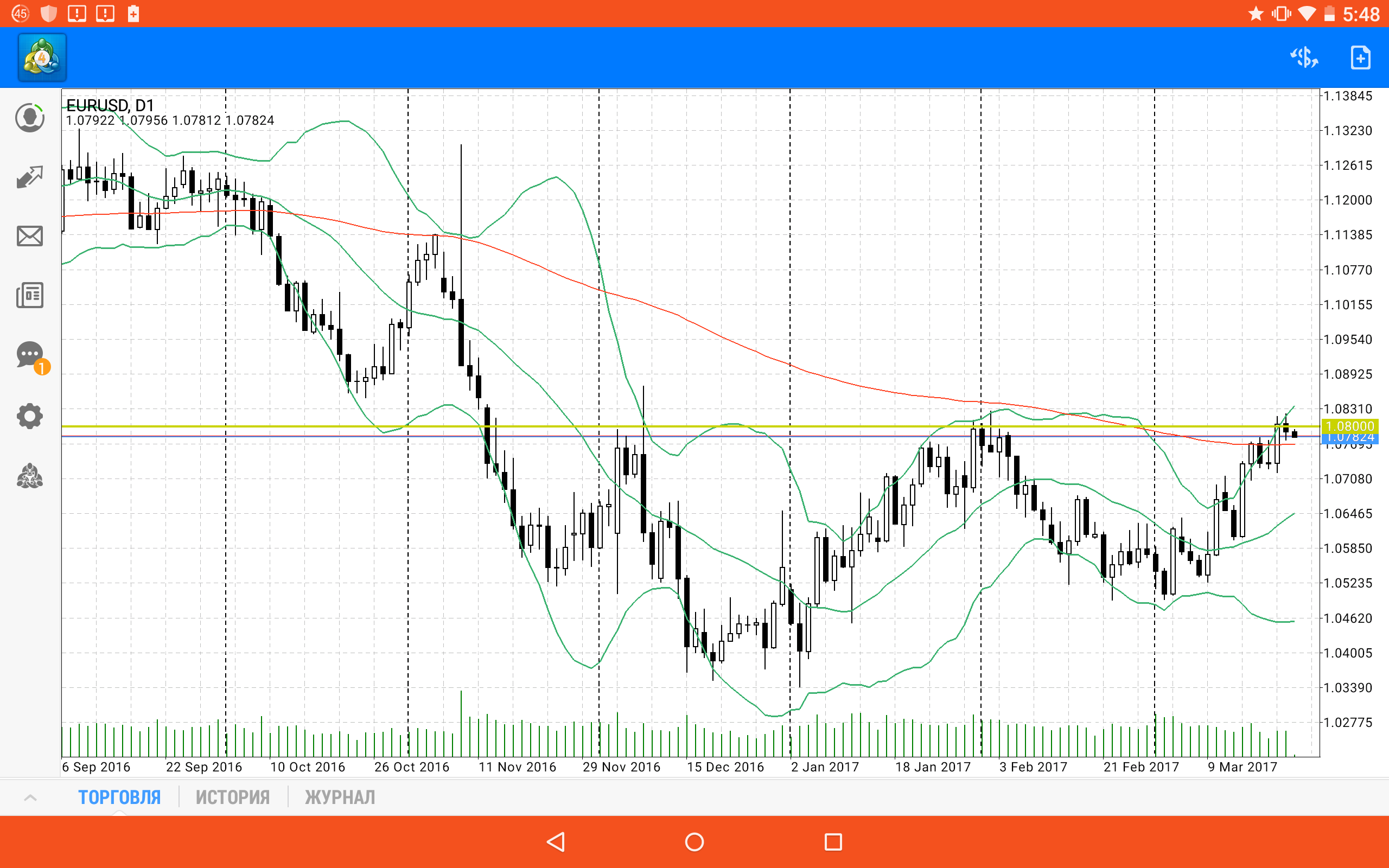Tap the 1.12000 price scale label
Viewport: 1389px width, 868px height.
[1348, 200]
